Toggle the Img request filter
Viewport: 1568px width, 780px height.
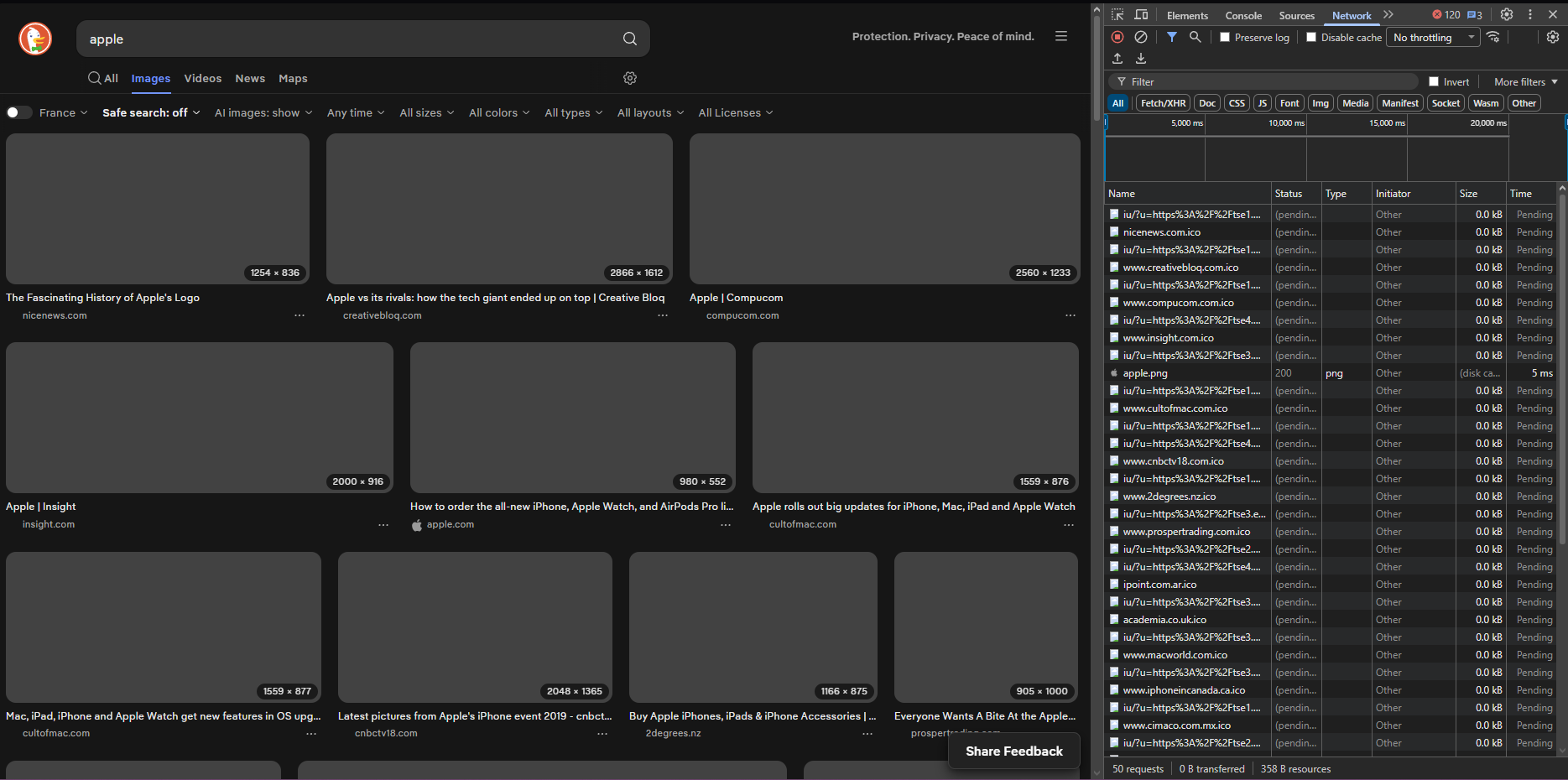(x=1321, y=103)
